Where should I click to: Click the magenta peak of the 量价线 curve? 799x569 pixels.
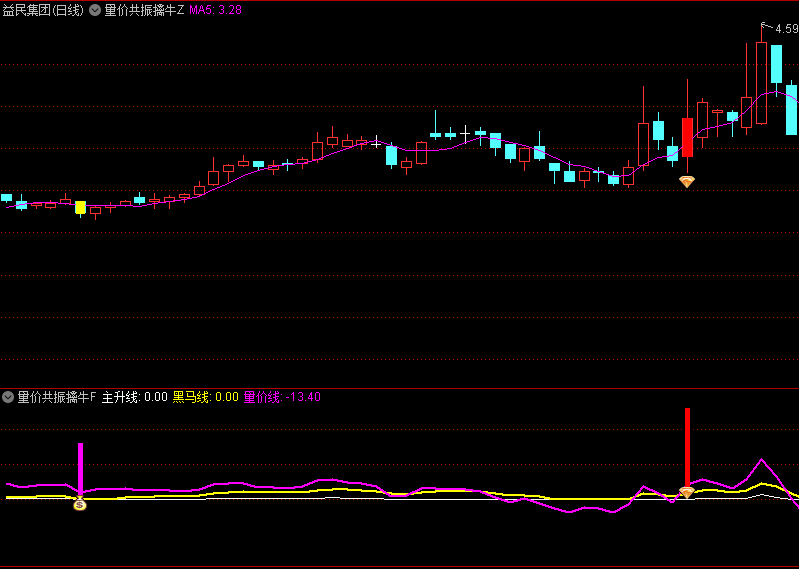click(x=762, y=460)
